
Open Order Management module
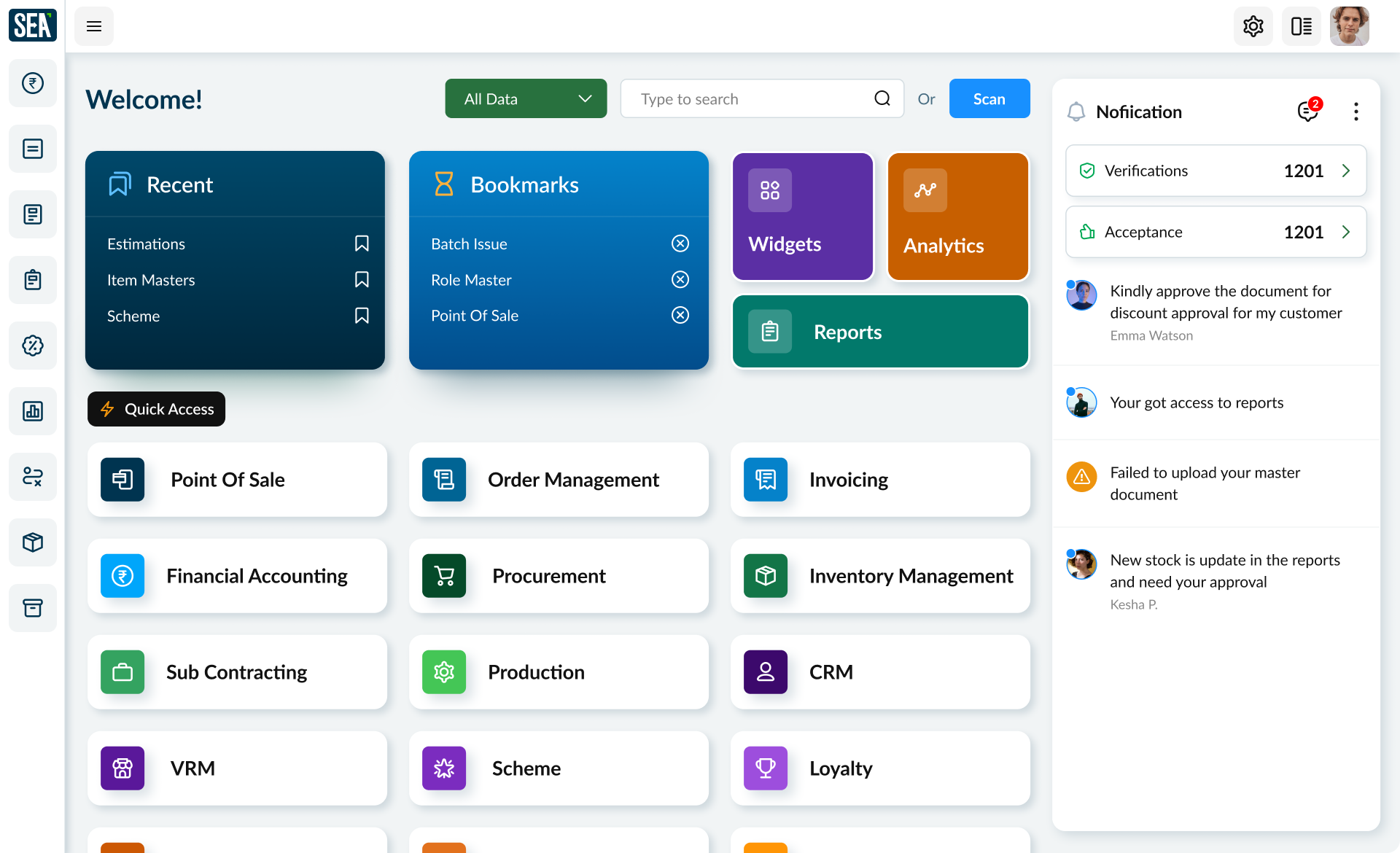(x=559, y=480)
